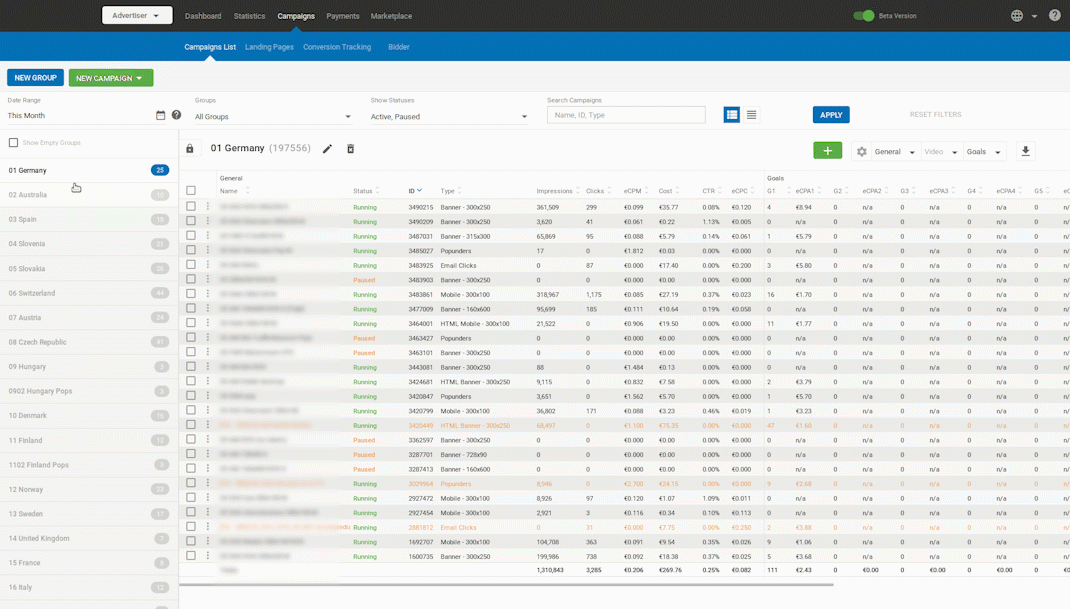The width and height of the screenshot is (1070, 609).
Task: Edit group name with the pencil icon
Action: (x=327, y=149)
